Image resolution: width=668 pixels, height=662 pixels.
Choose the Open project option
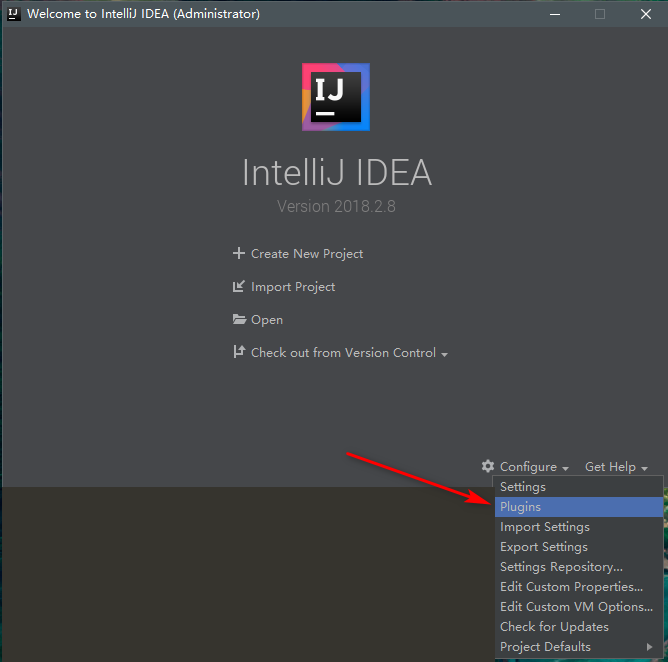tap(267, 320)
